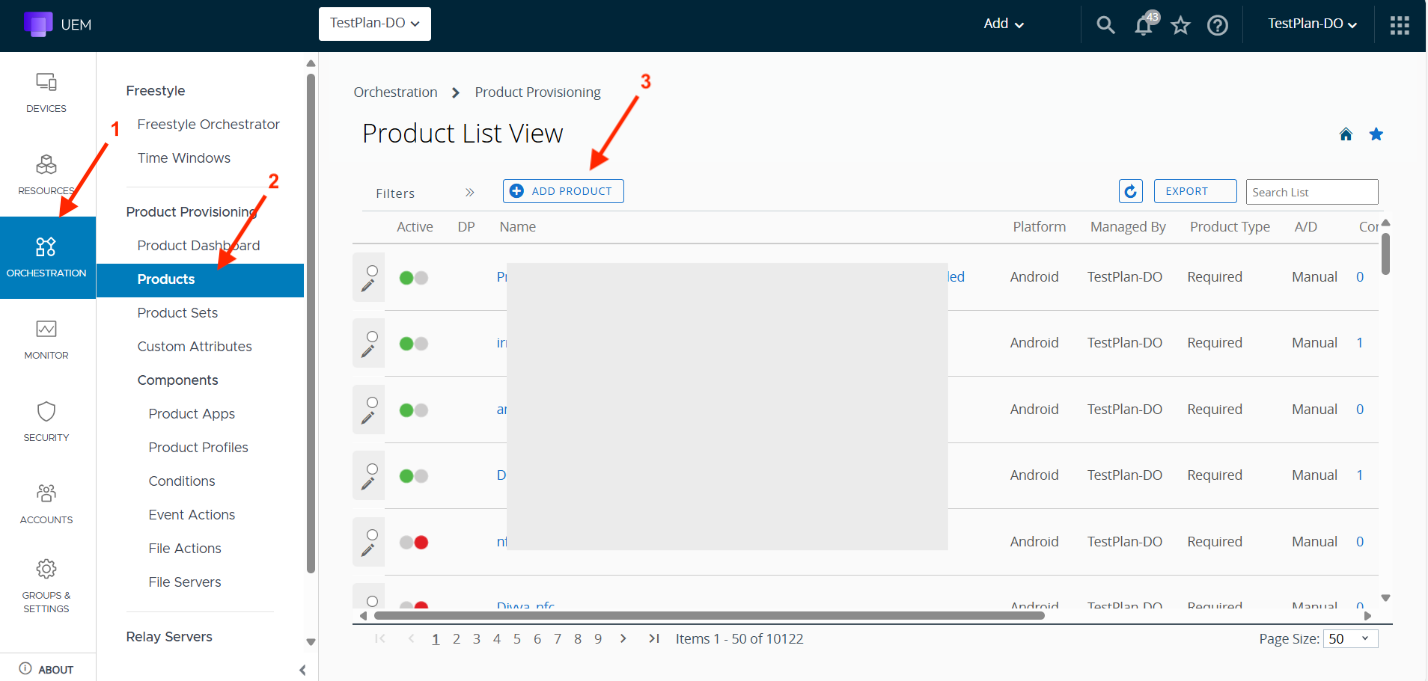The image size is (1428, 681).
Task: Click the refresh list icon
Action: pyautogui.click(x=1130, y=191)
